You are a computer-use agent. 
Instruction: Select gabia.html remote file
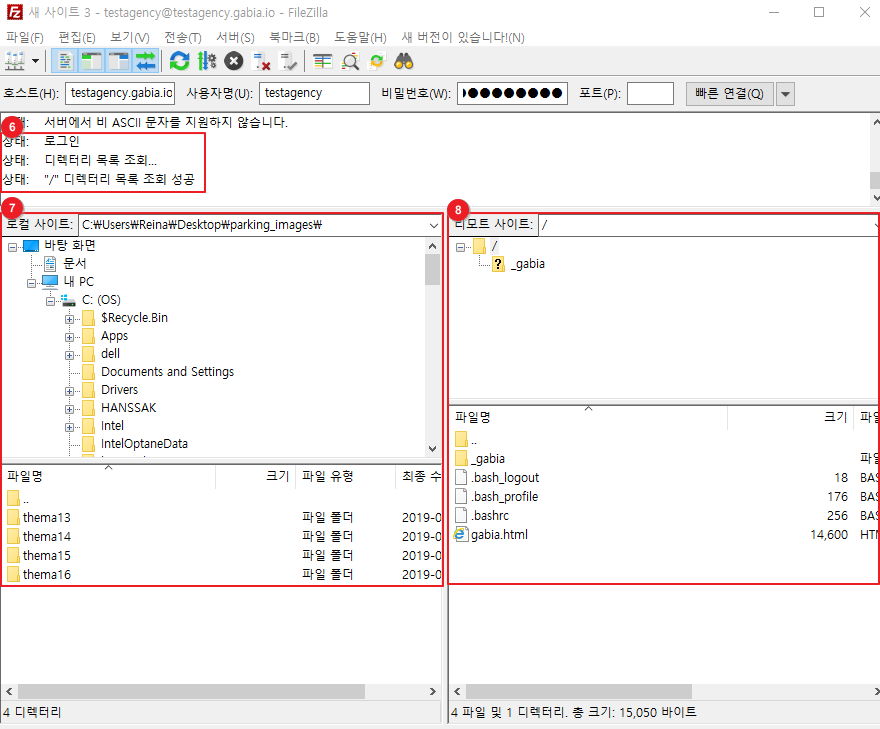[499, 534]
